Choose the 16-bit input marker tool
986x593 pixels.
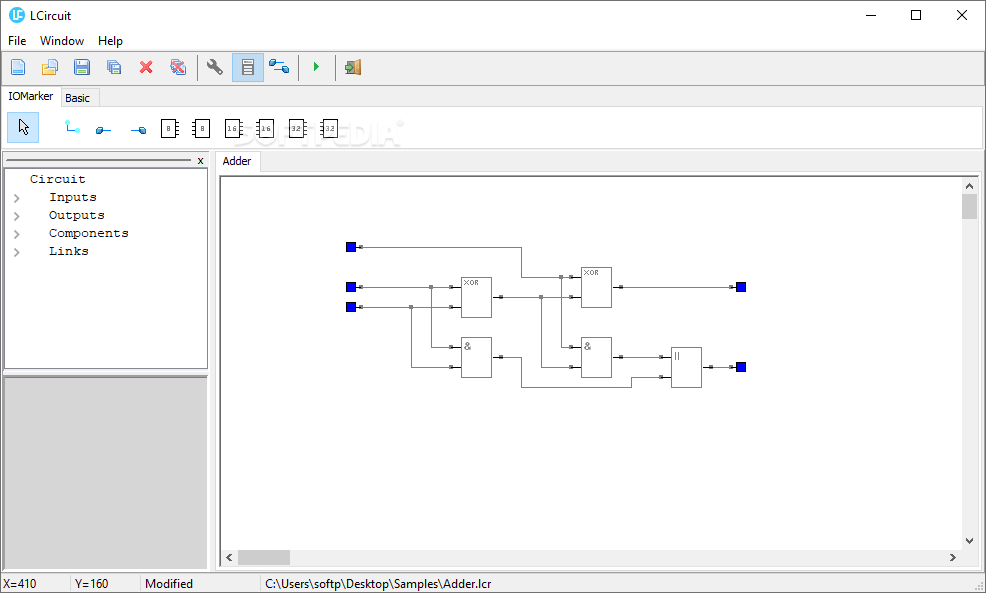click(x=233, y=127)
